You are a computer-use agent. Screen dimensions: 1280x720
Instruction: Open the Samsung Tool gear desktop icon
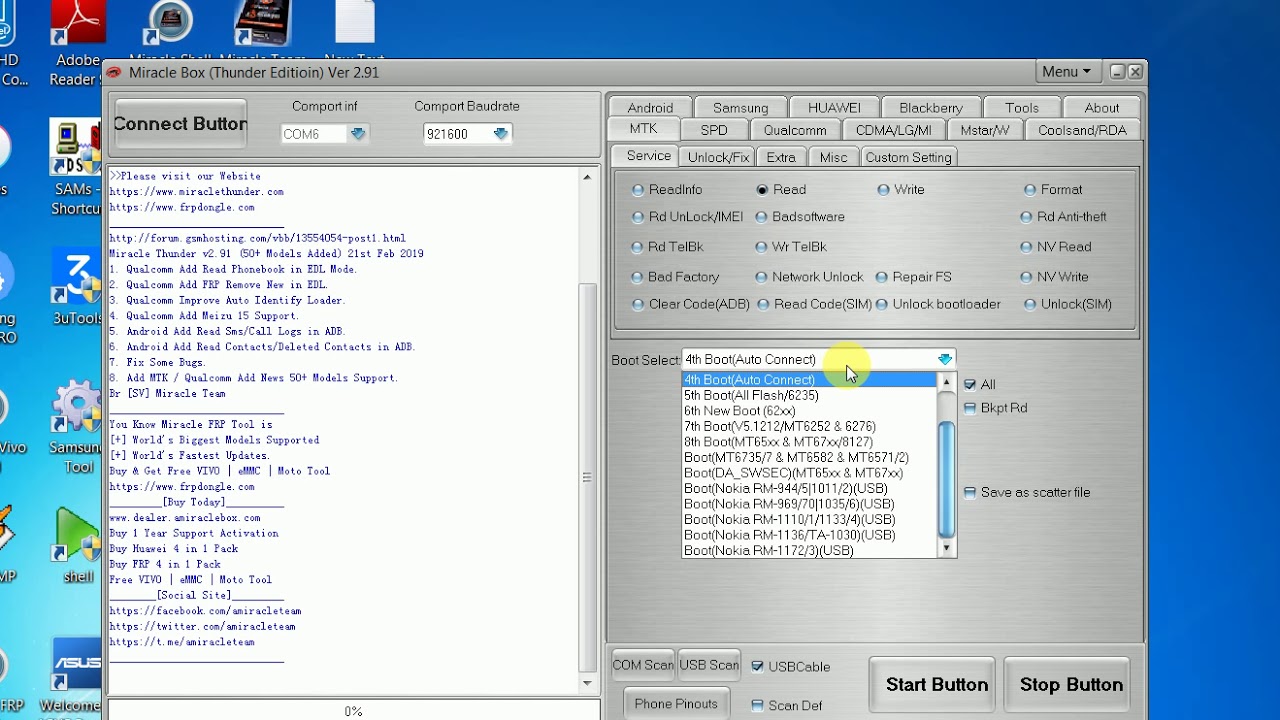[x=77, y=427]
